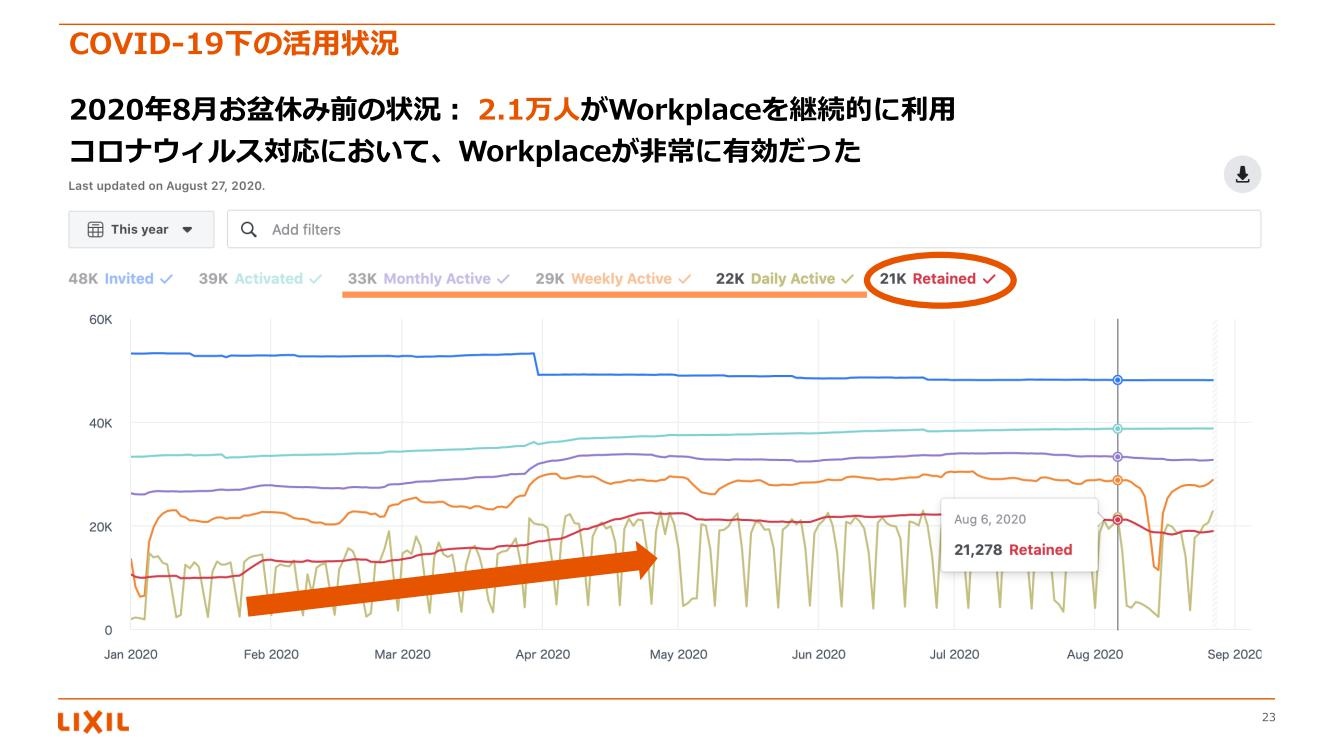Click the Jul 2020 axis label
This screenshot has width=1334, height=750.
coord(954,655)
